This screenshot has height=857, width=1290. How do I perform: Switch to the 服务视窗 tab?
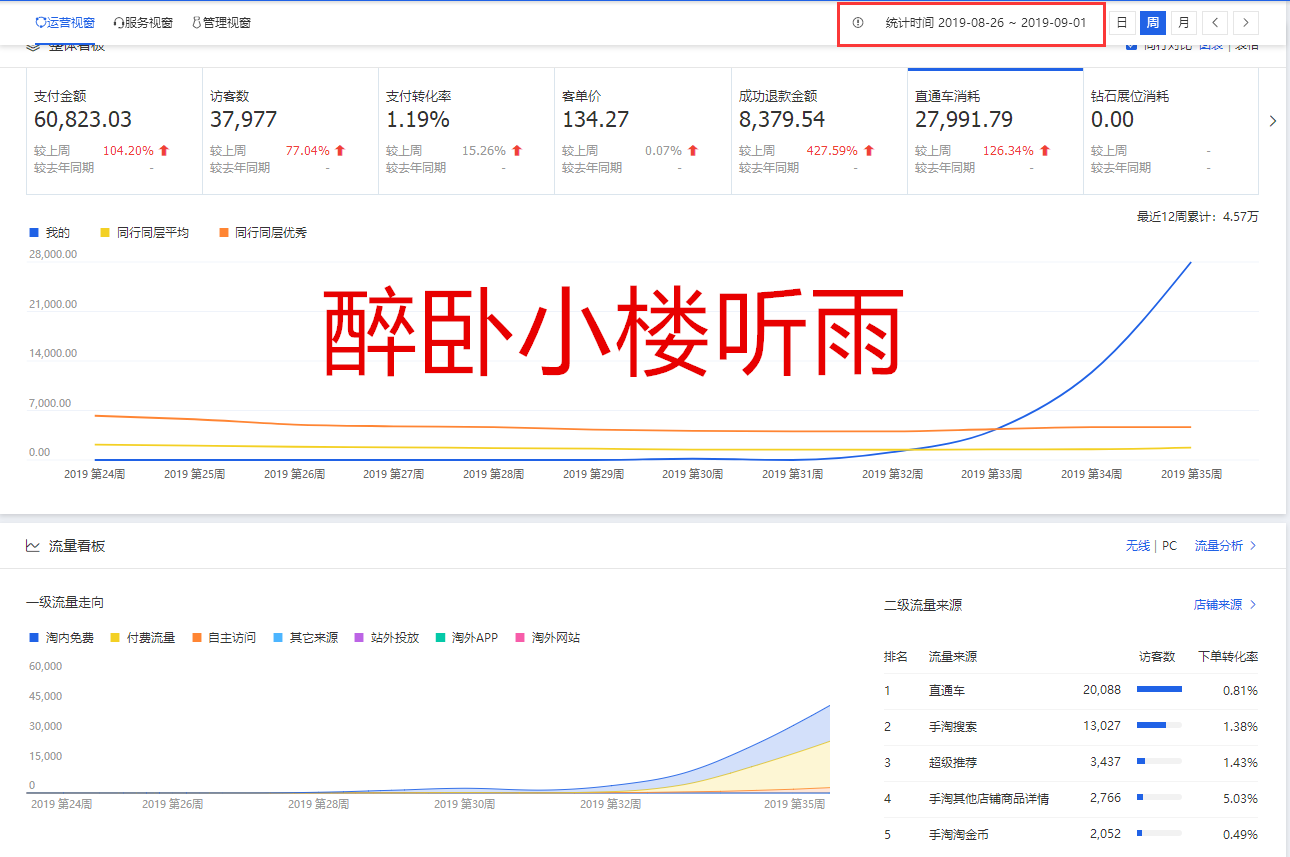tap(143, 22)
